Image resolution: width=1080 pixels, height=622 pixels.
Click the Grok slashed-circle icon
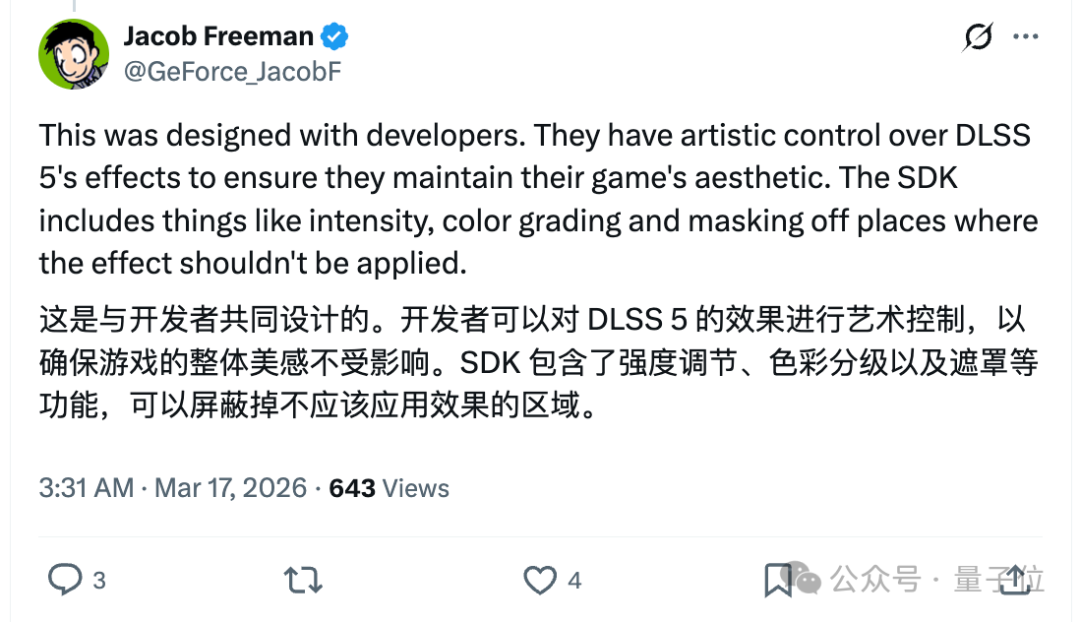pos(977,38)
